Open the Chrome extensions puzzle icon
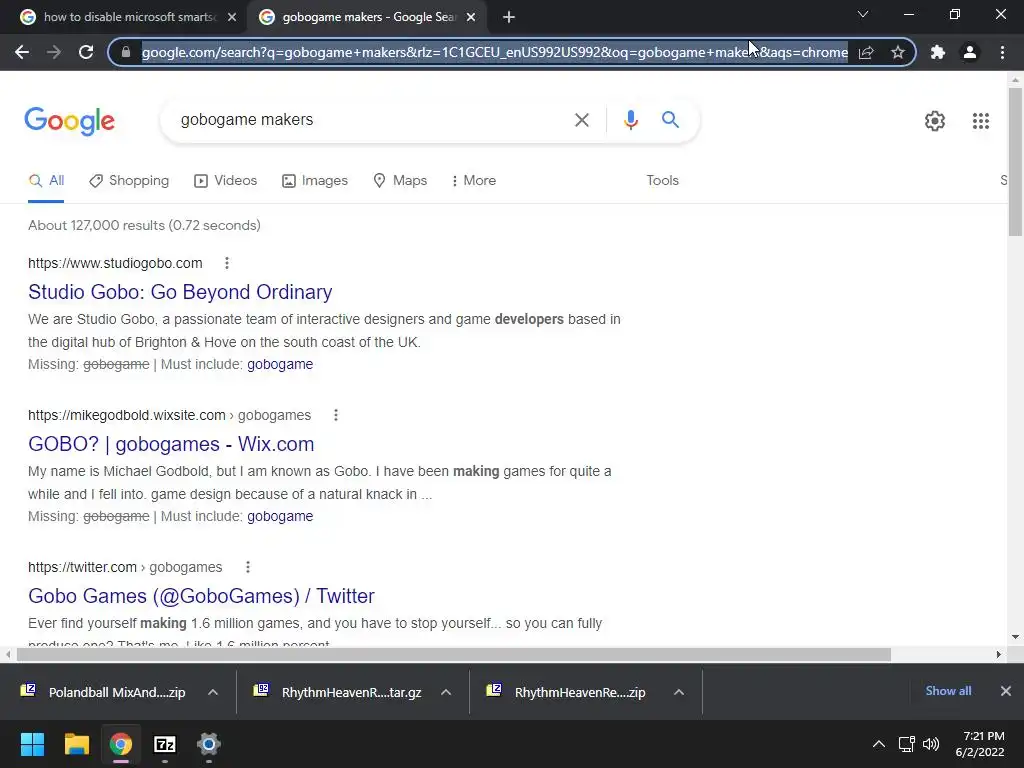Screen dimensions: 1024x768 click(938, 52)
